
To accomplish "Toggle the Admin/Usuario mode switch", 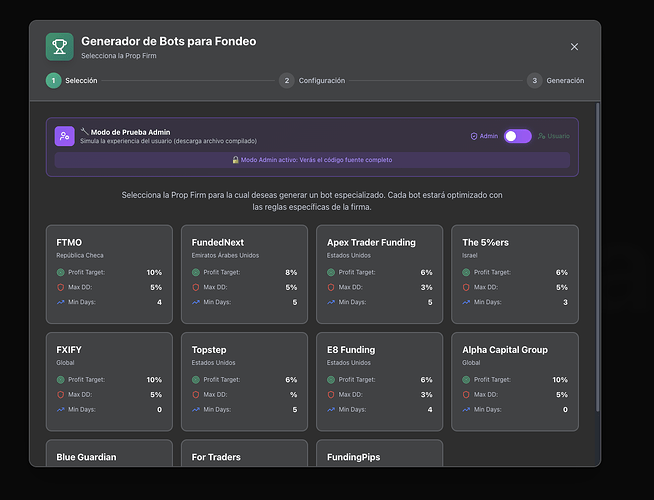I will [517, 136].
